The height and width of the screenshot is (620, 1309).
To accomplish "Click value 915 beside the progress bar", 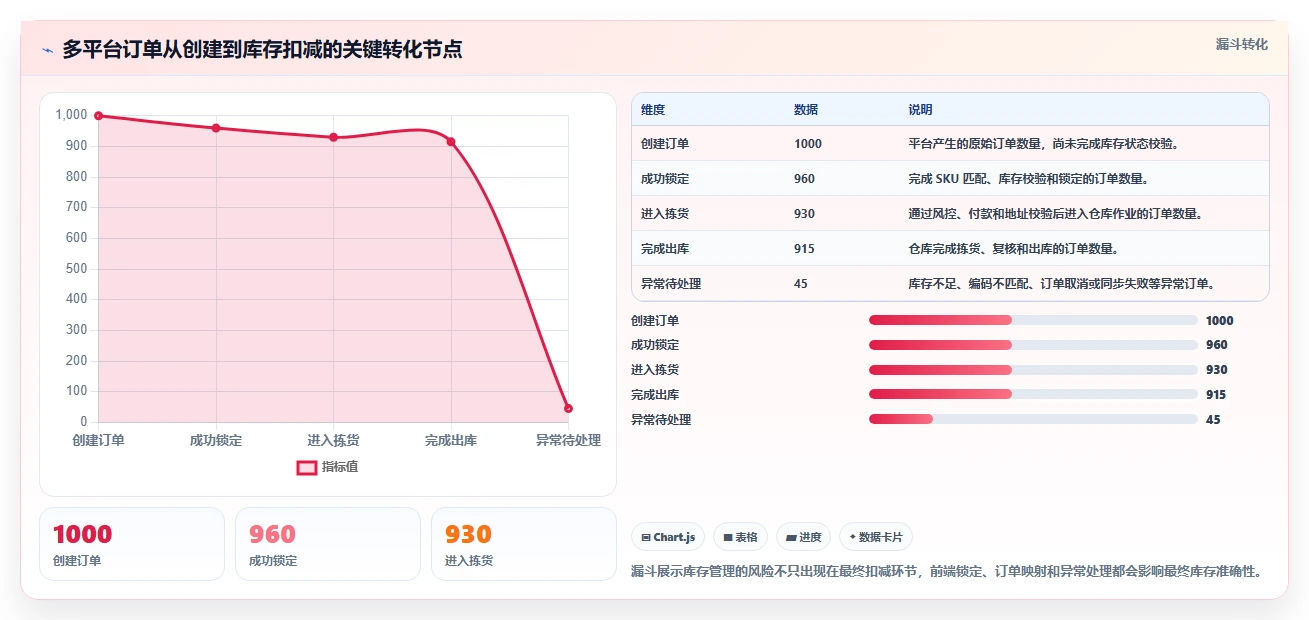I will pyautogui.click(x=1216, y=395).
